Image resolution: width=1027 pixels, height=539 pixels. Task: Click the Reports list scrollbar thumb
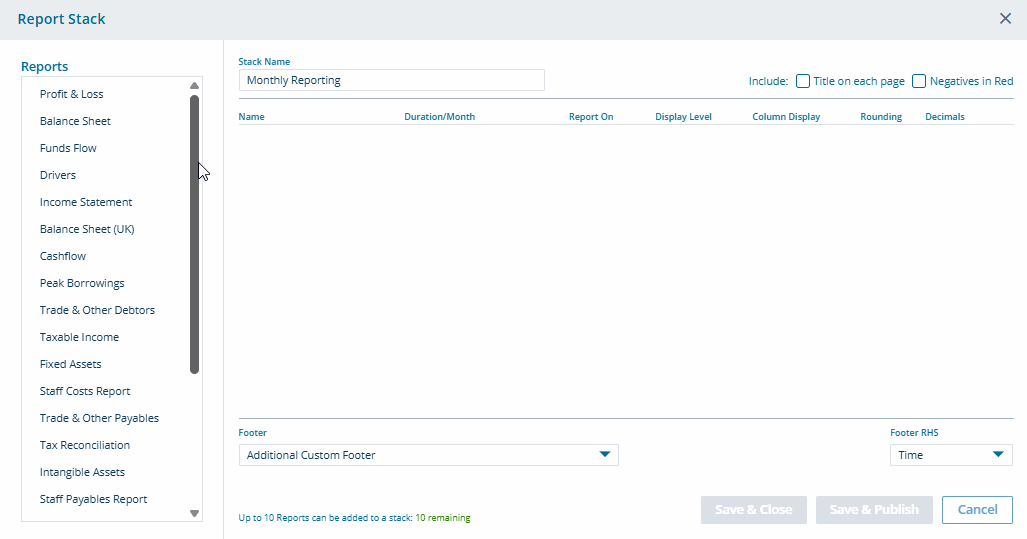click(x=194, y=234)
